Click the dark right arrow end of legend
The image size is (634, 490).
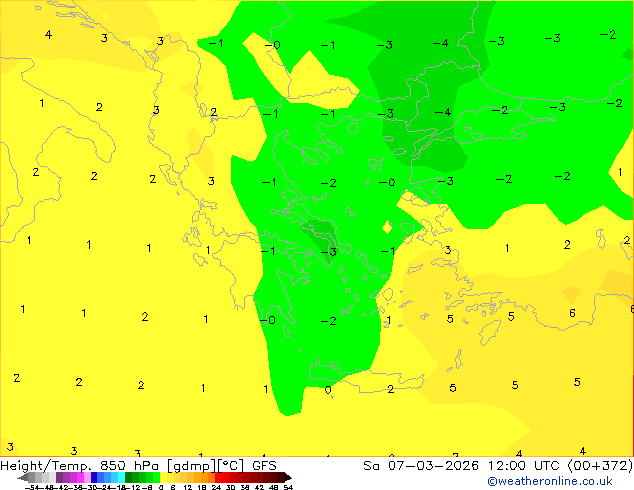(288, 477)
